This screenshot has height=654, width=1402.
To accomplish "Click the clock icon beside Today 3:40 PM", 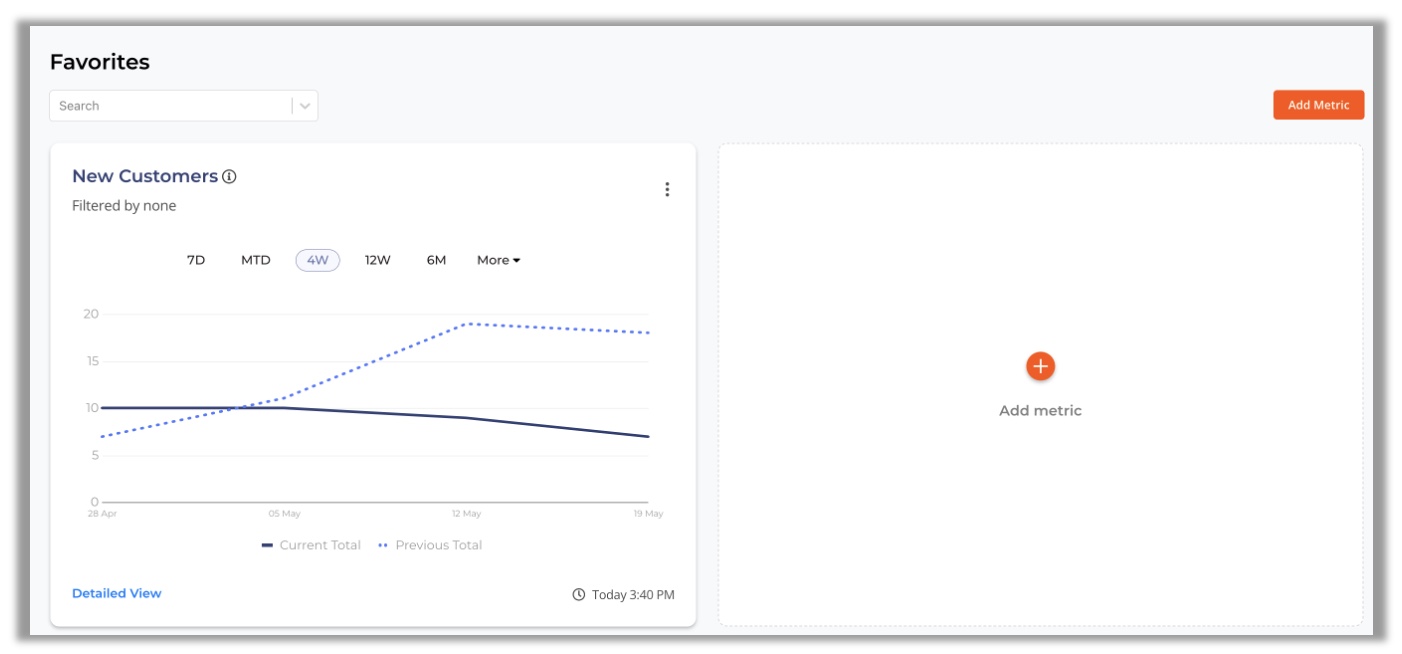I will (x=578, y=595).
